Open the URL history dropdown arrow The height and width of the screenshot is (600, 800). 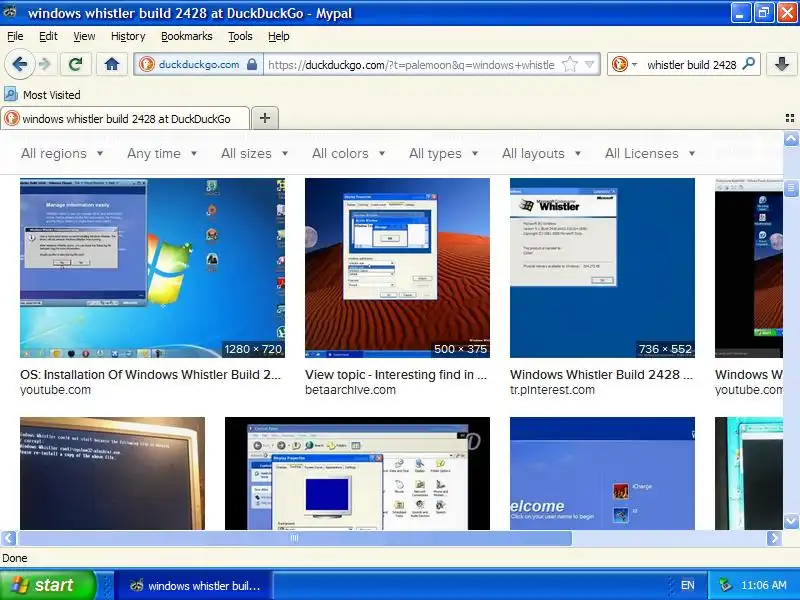(589, 64)
